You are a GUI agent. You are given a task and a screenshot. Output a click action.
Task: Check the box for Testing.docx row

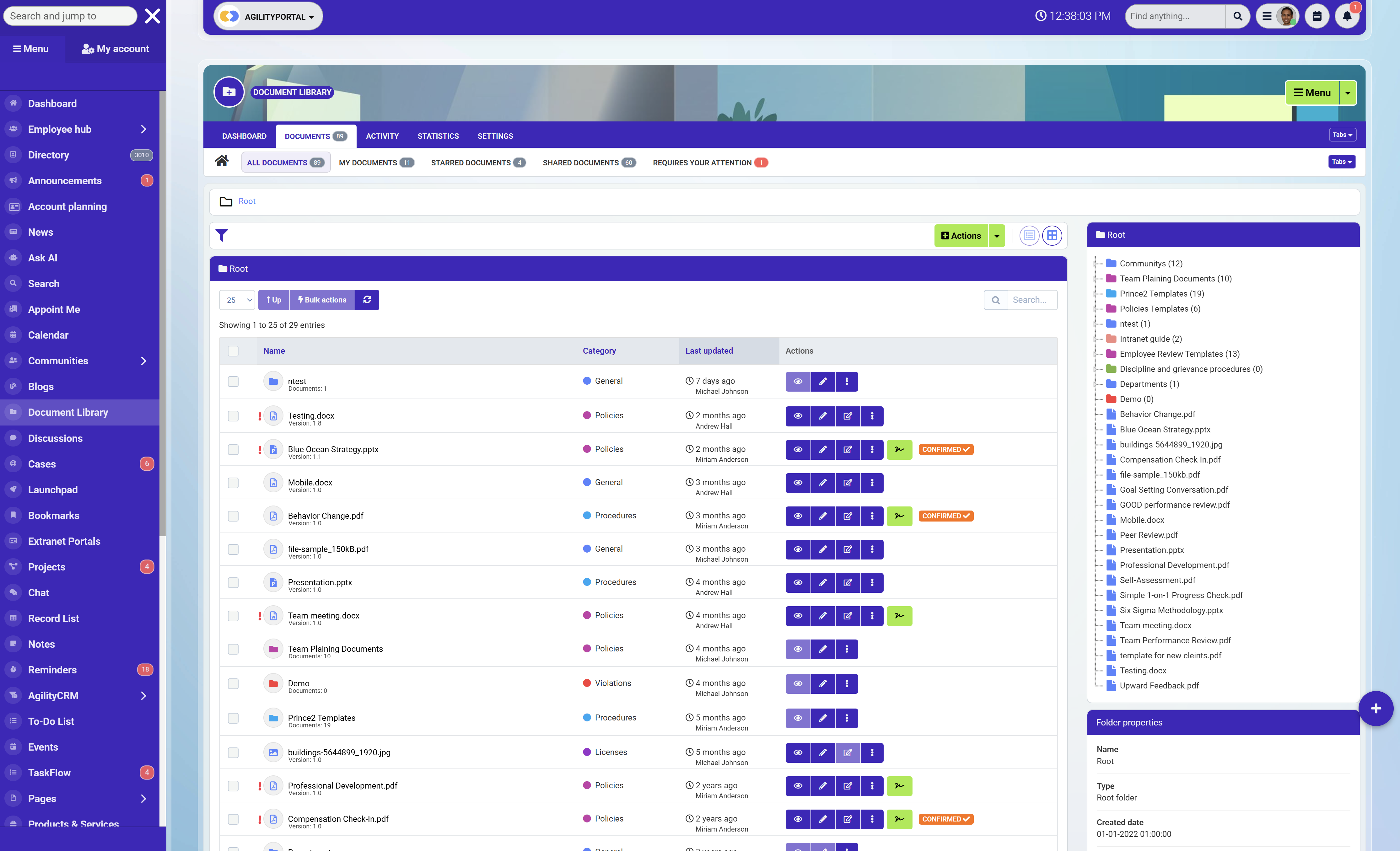coord(233,416)
